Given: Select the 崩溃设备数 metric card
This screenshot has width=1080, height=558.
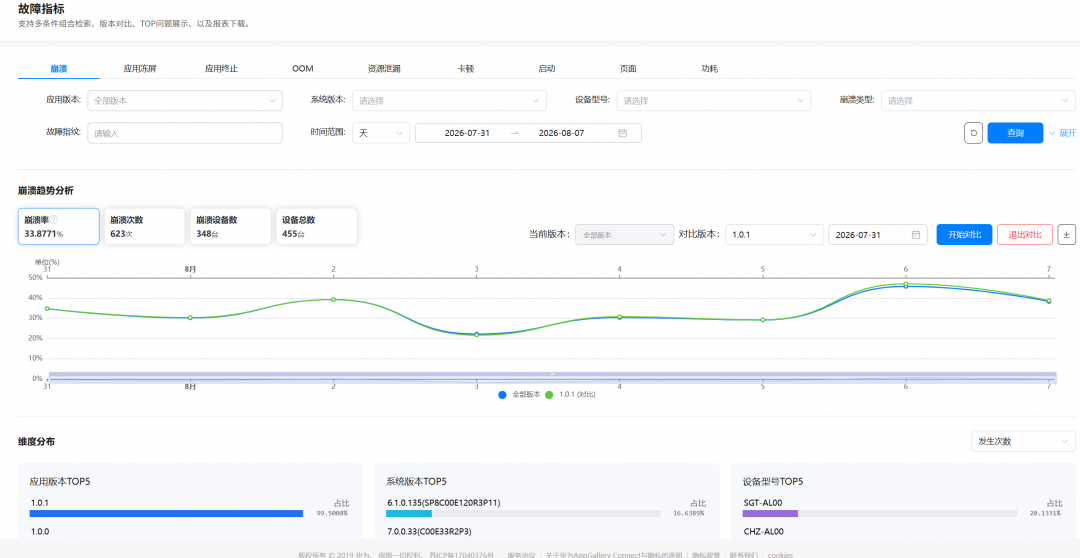Looking at the screenshot, I should click(230, 227).
